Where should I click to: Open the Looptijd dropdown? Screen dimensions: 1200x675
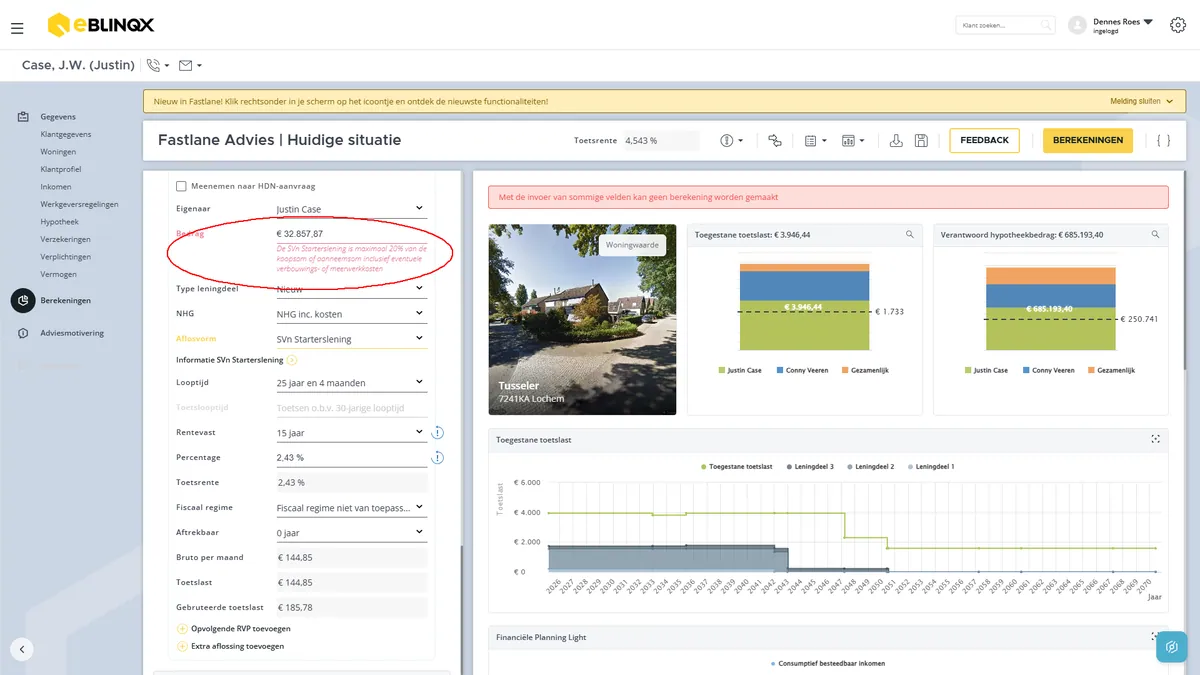tap(351, 383)
